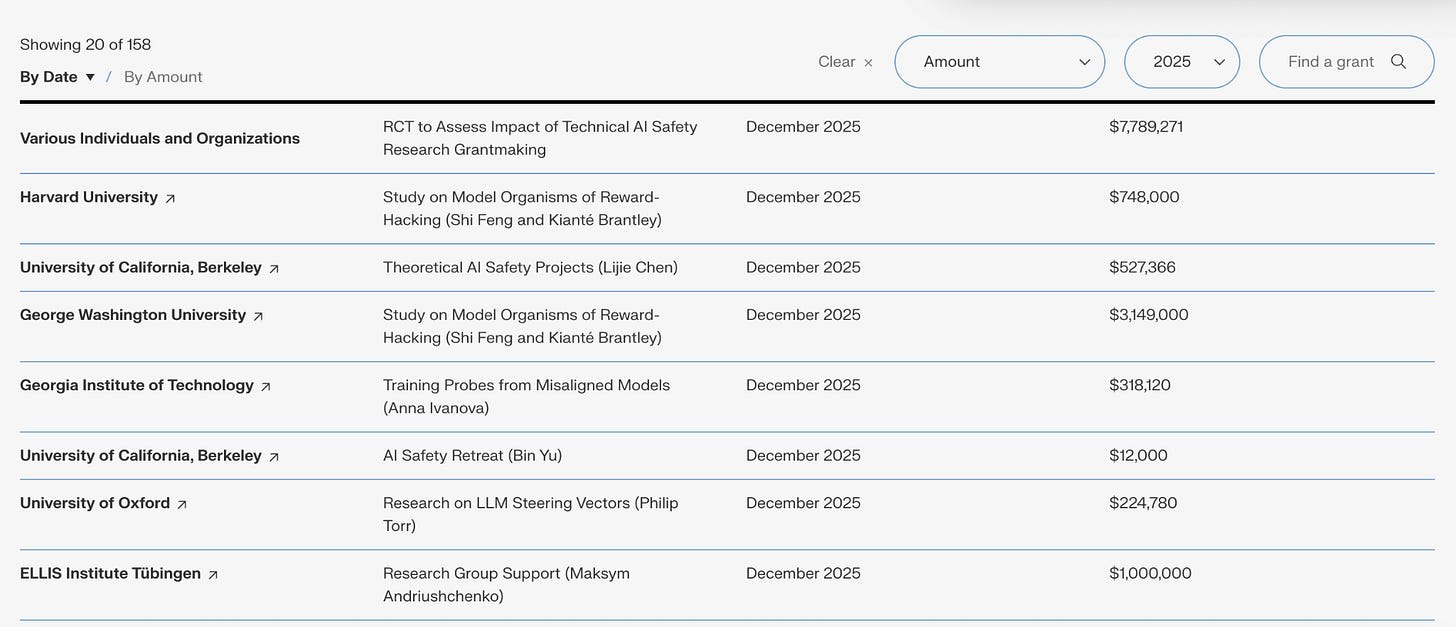
Task: Click December 2025 date in Lijie Chen row
Action: pyautogui.click(x=803, y=267)
